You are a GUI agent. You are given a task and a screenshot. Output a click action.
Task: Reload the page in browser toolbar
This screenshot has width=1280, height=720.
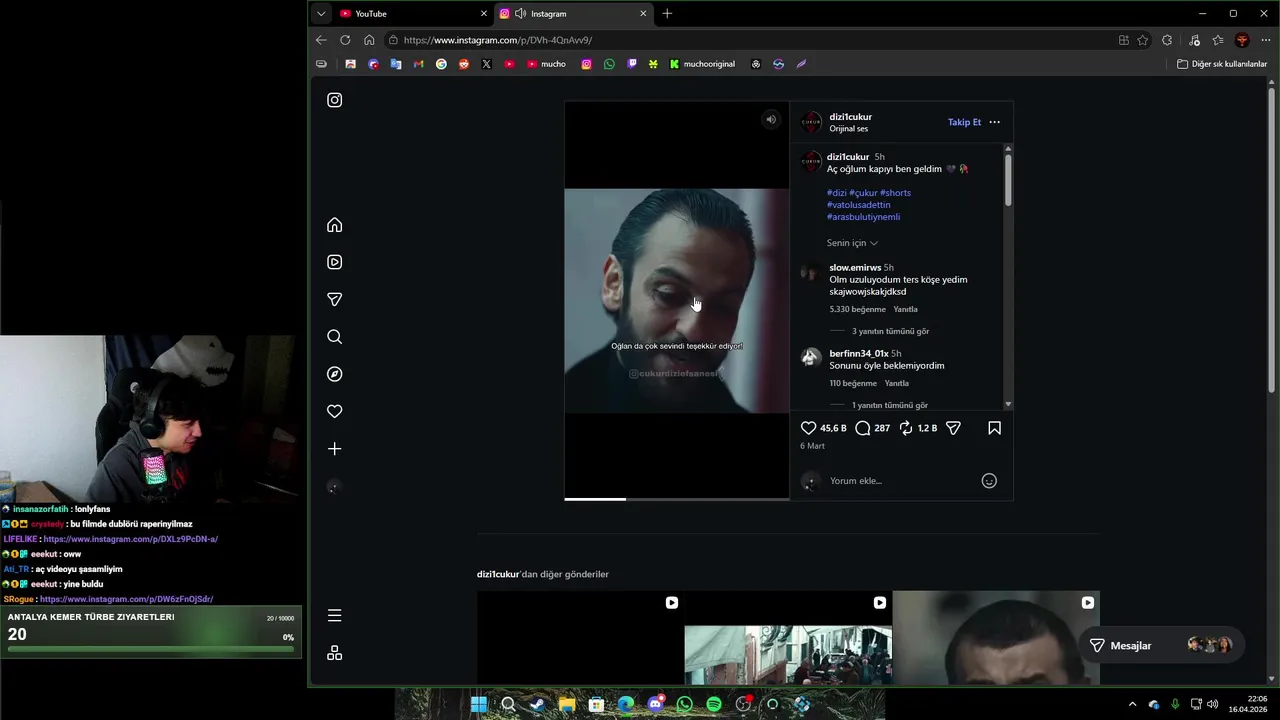pyautogui.click(x=345, y=40)
